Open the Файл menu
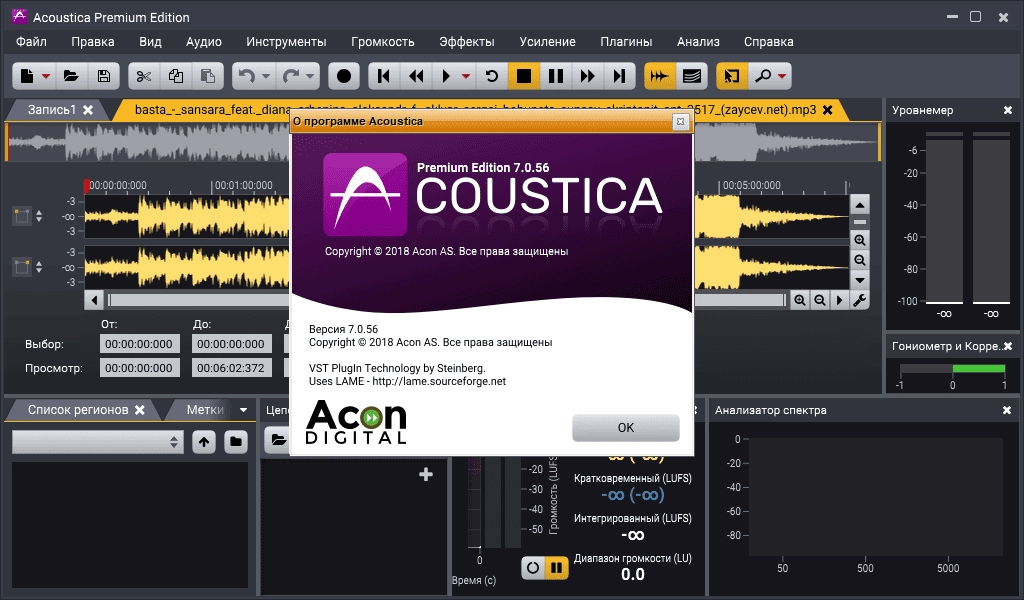This screenshot has width=1024, height=600. coord(31,42)
